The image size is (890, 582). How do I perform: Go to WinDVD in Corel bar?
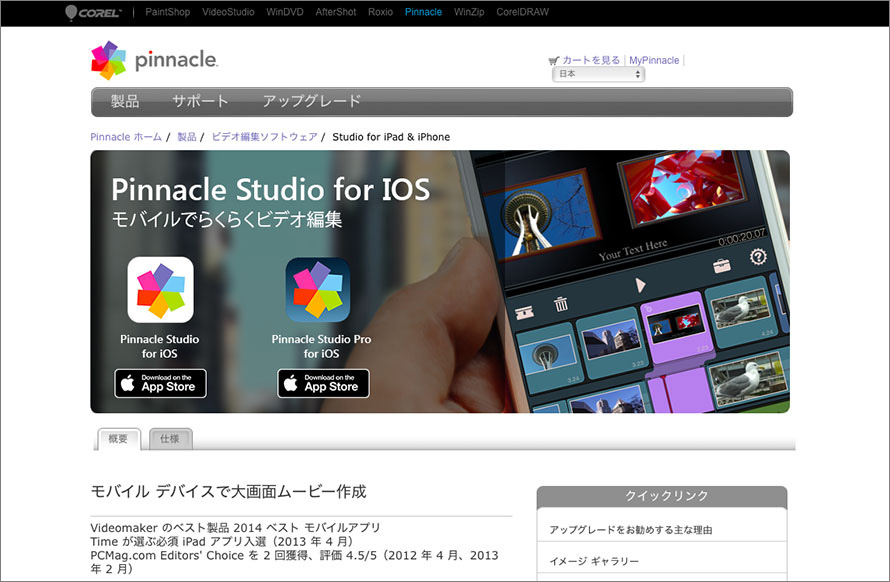pyautogui.click(x=285, y=12)
